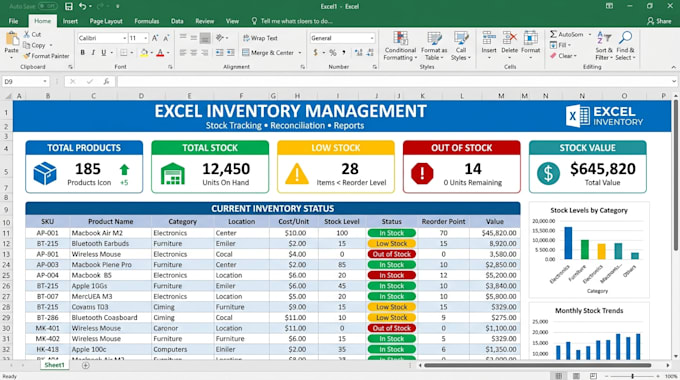Toggle the AutoSave switch
Image resolution: width=680 pixels, height=380 pixels.
pyautogui.click(x=48, y=7)
